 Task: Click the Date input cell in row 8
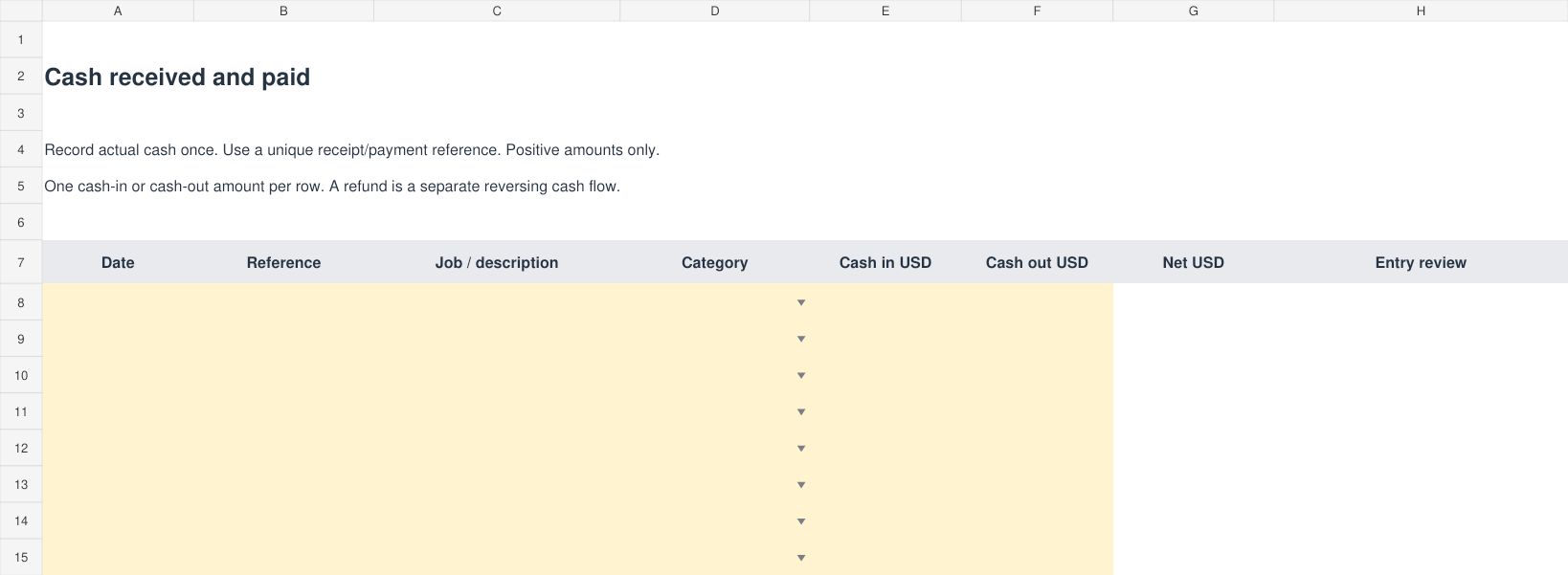tap(118, 302)
